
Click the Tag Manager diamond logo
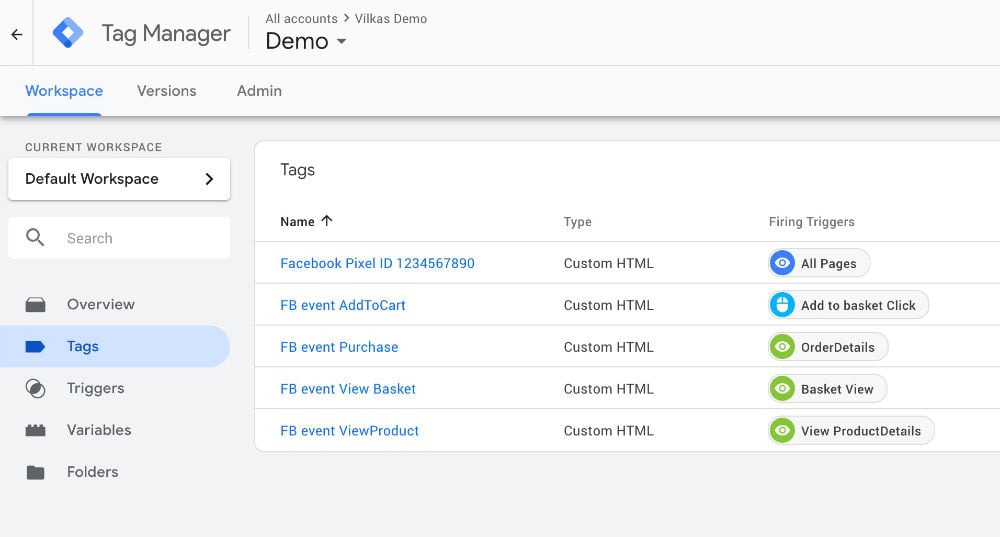click(x=68, y=33)
